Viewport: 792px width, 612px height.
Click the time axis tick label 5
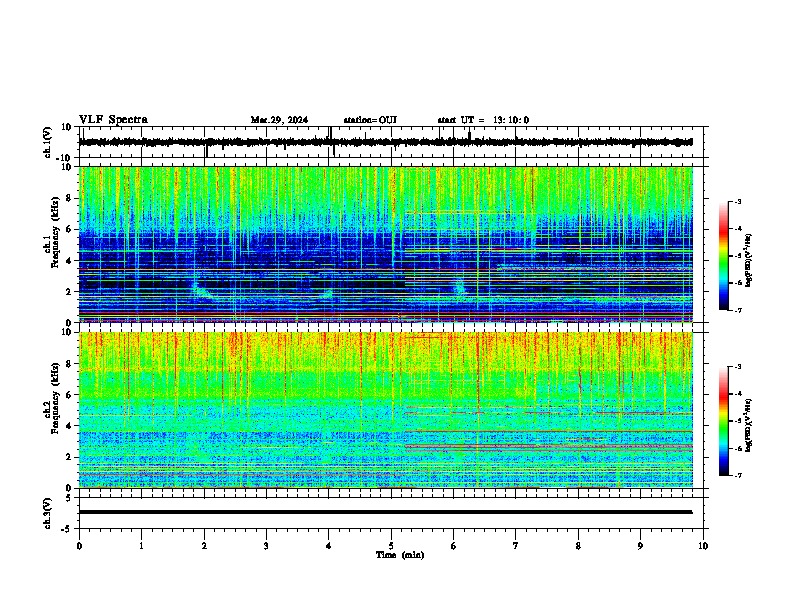click(x=391, y=546)
